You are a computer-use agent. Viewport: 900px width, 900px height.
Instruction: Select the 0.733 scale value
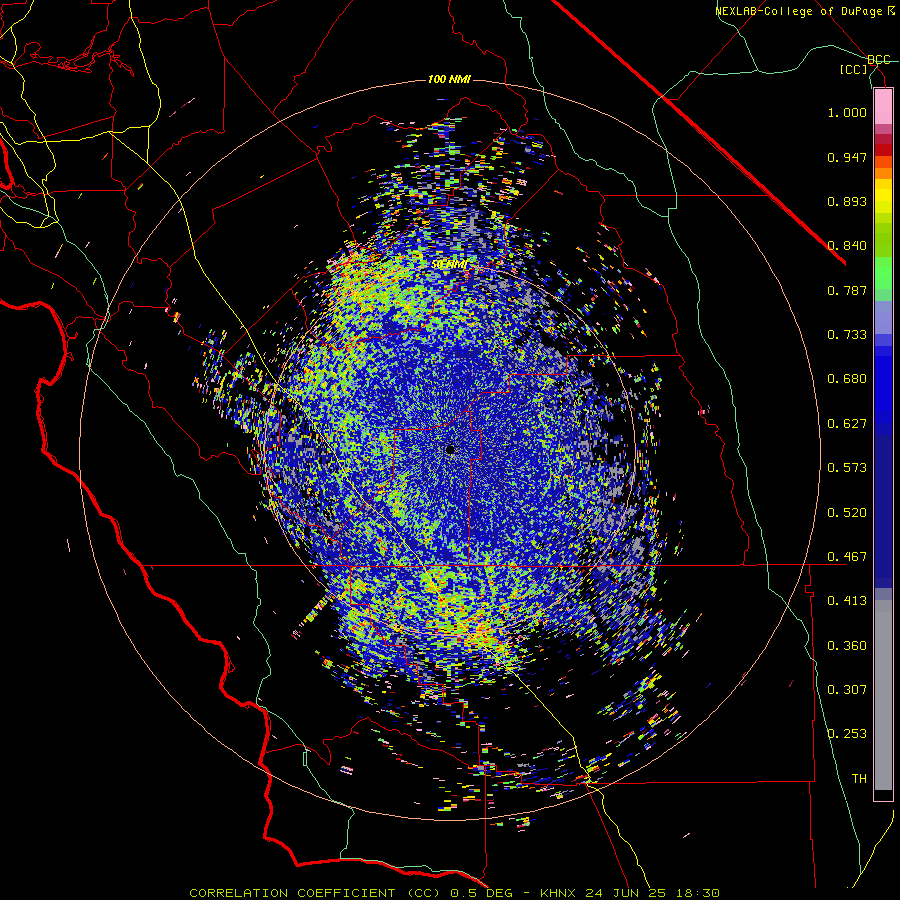(x=847, y=335)
